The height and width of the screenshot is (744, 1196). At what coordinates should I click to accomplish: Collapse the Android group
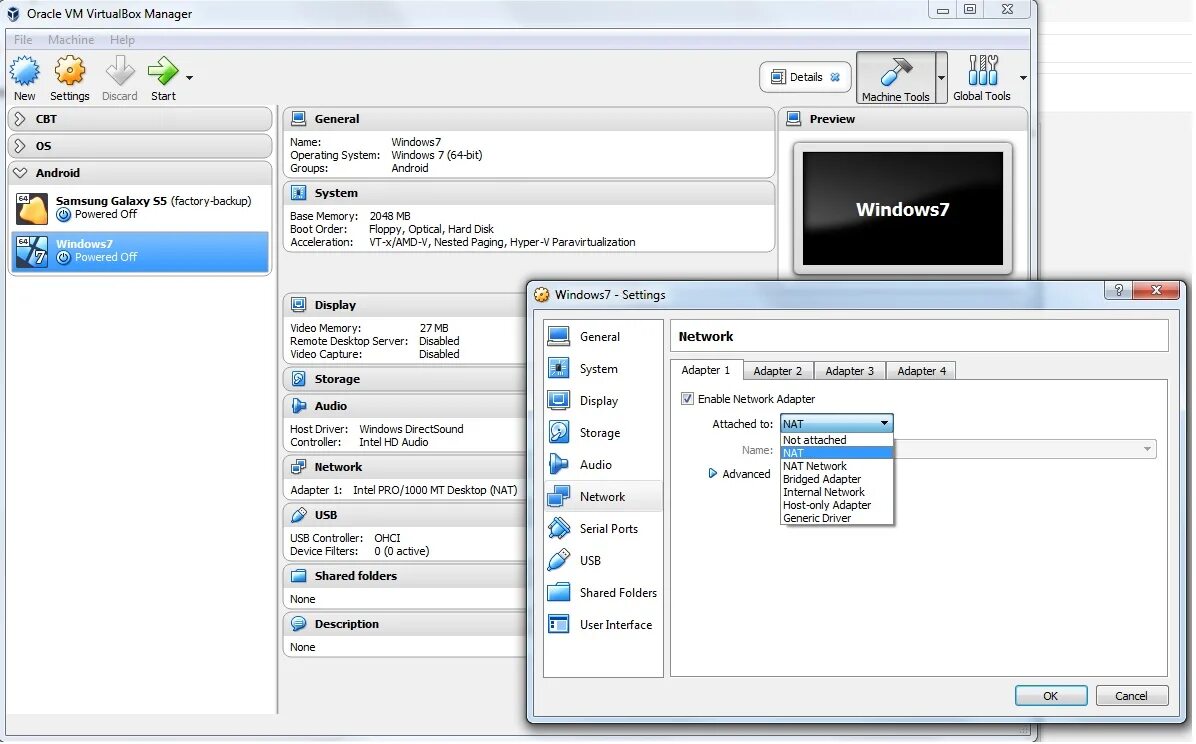point(21,173)
